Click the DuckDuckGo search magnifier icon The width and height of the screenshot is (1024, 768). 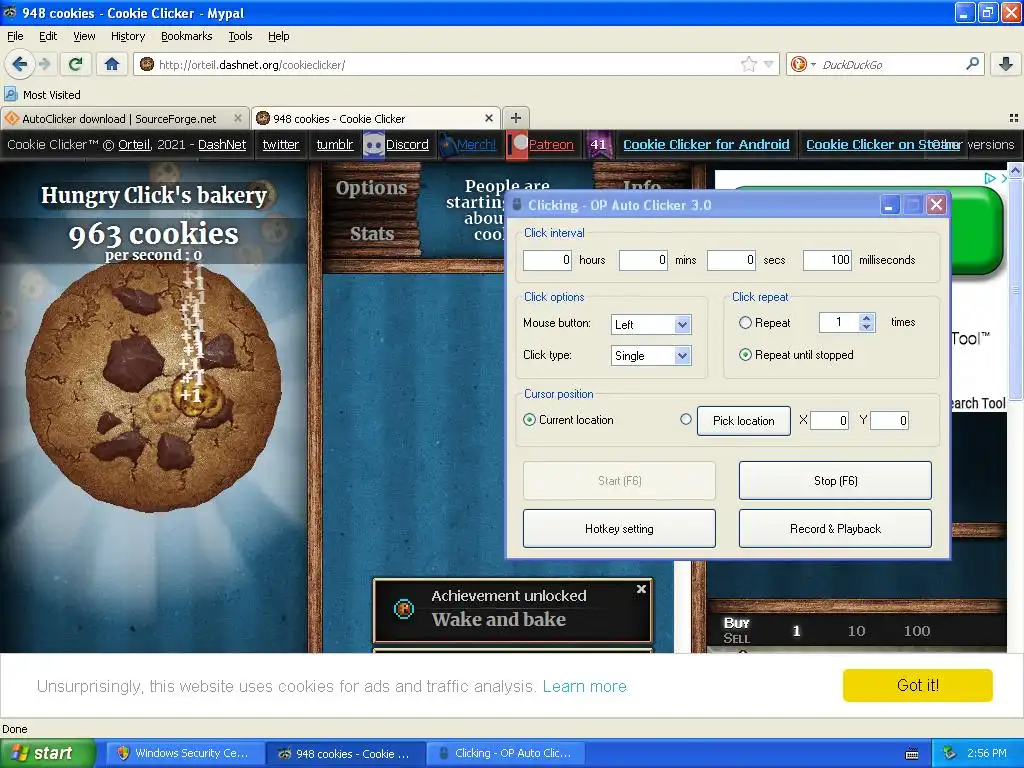click(972, 64)
